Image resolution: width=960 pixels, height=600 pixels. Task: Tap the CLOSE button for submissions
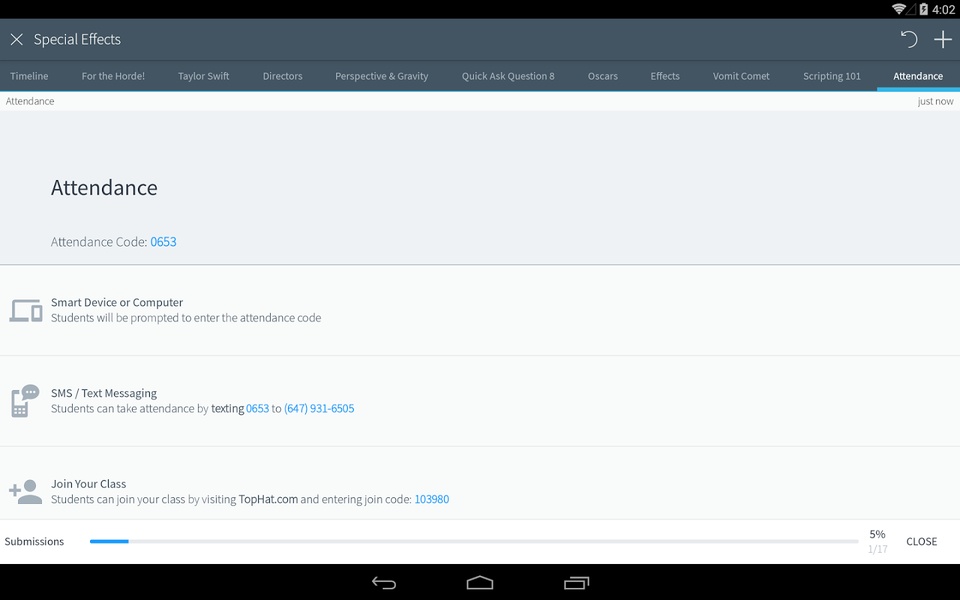921,541
